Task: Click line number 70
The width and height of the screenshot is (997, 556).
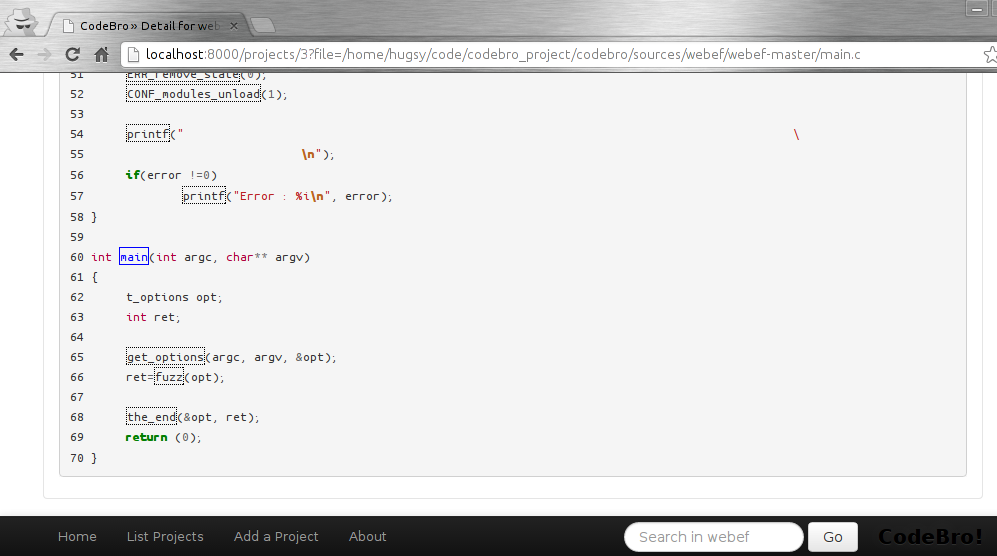Action: [x=77, y=458]
